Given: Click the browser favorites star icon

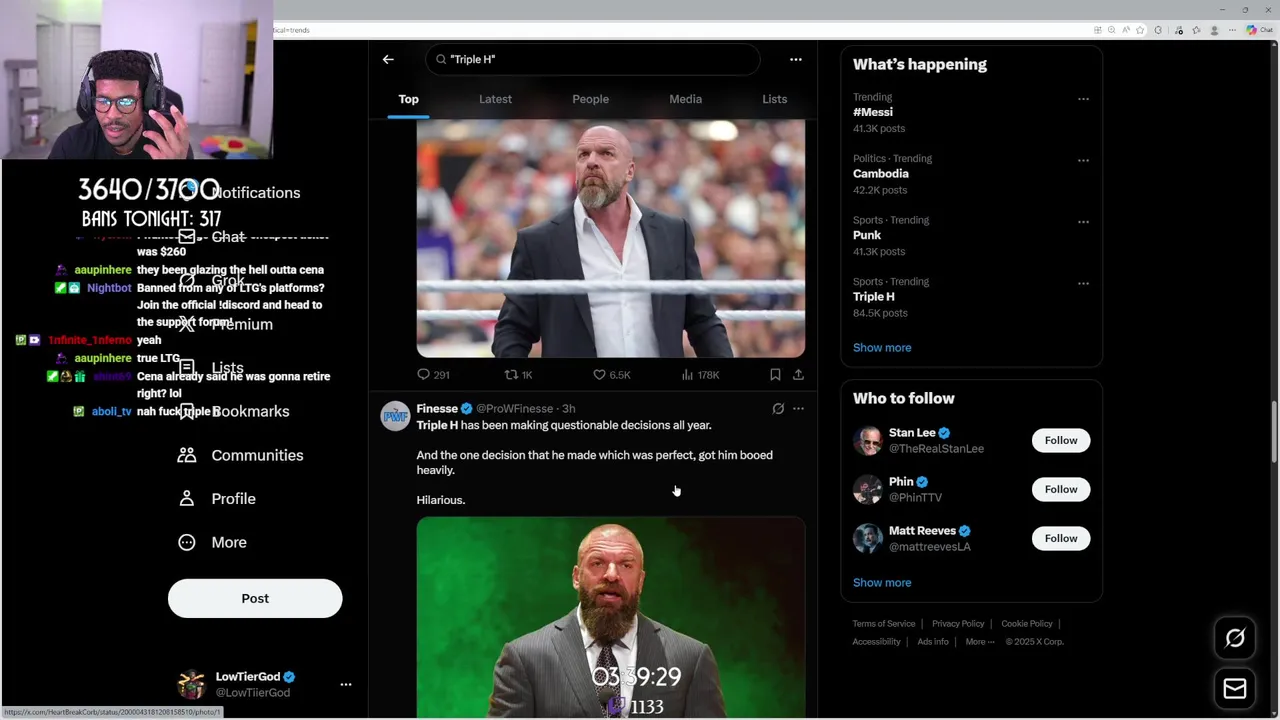Looking at the screenshot, I should coord(1140,30).
